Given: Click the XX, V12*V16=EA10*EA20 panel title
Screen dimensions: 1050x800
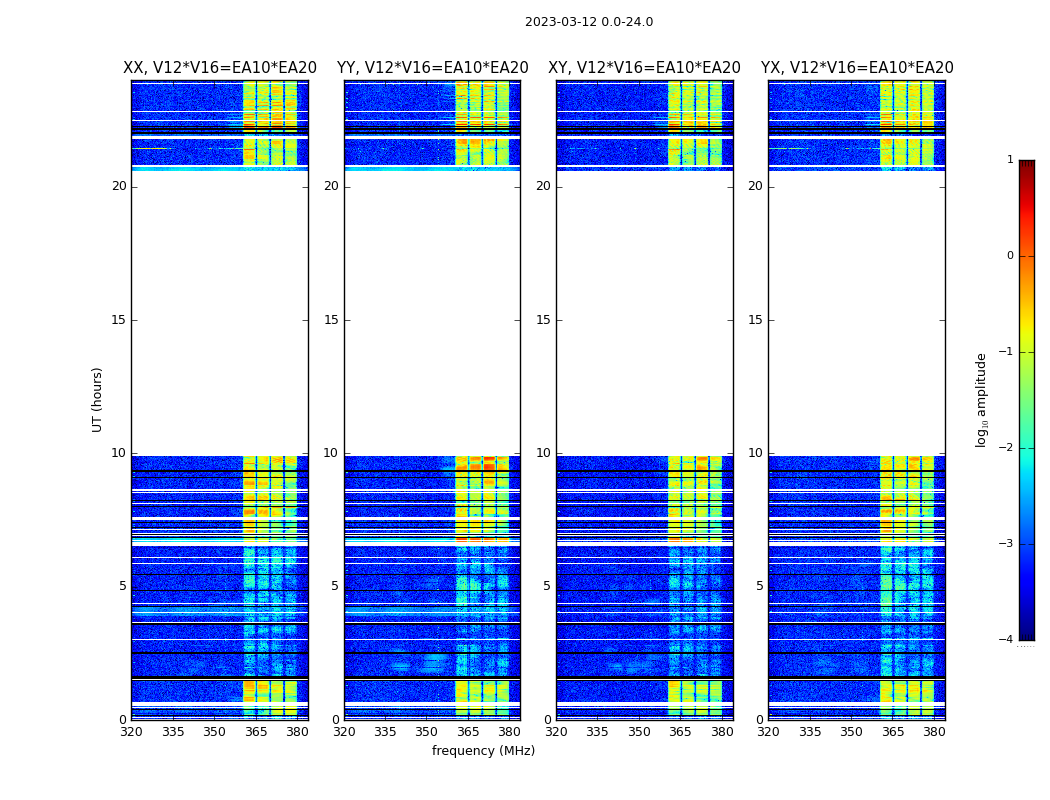Looking at the screenshot, I should click(220, 68).
